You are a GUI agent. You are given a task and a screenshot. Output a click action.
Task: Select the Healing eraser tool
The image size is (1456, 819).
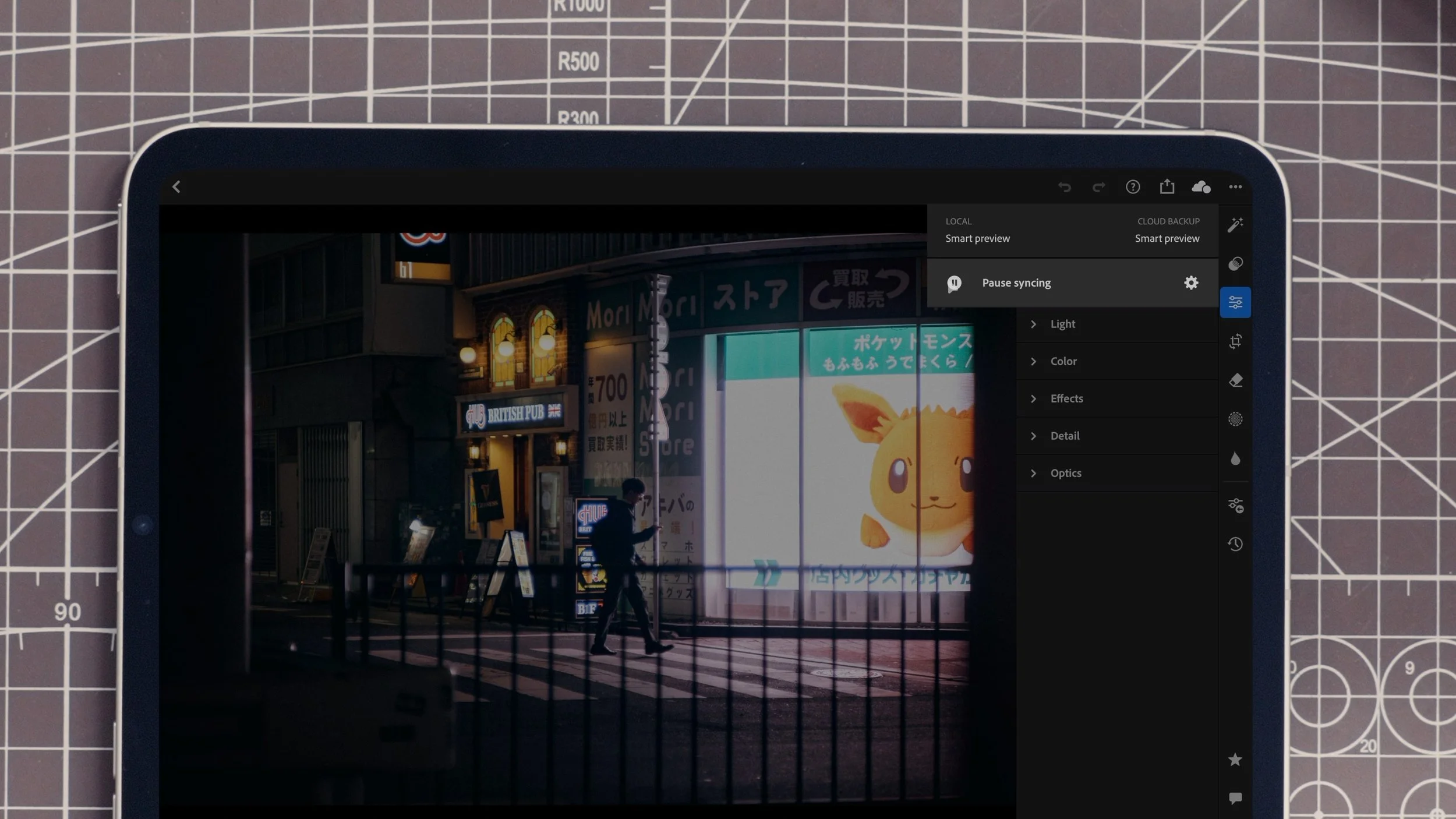tap(1235, 380)
